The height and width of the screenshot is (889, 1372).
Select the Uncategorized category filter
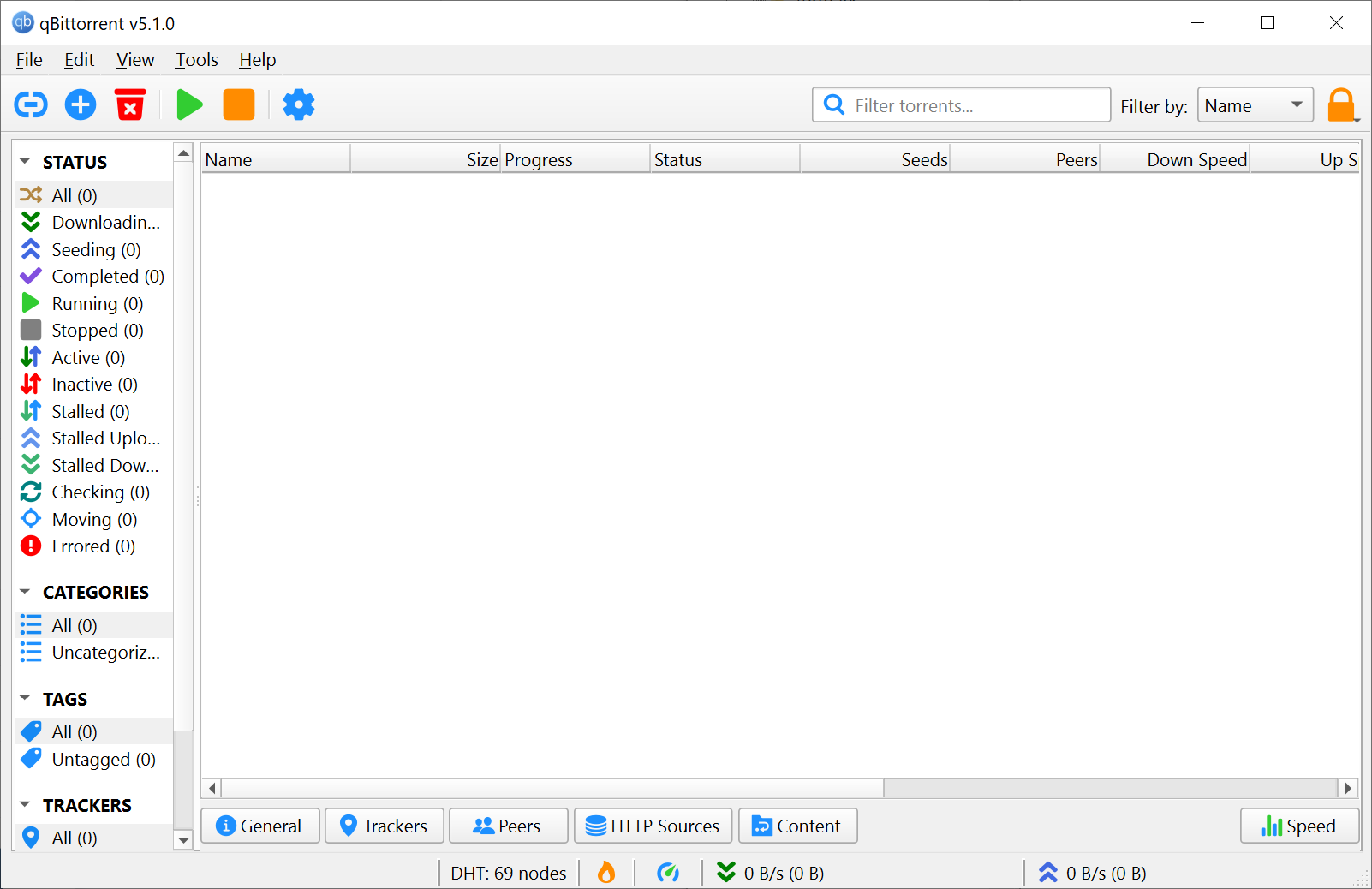(93, 653)
